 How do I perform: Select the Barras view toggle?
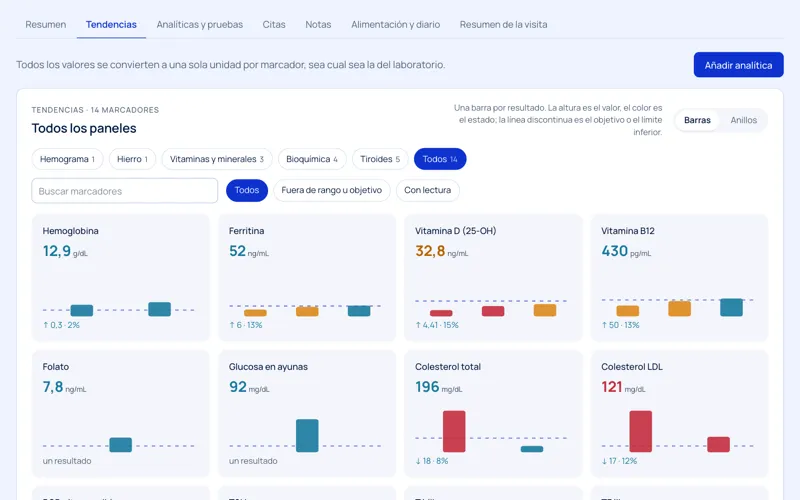tap(697, 120)
